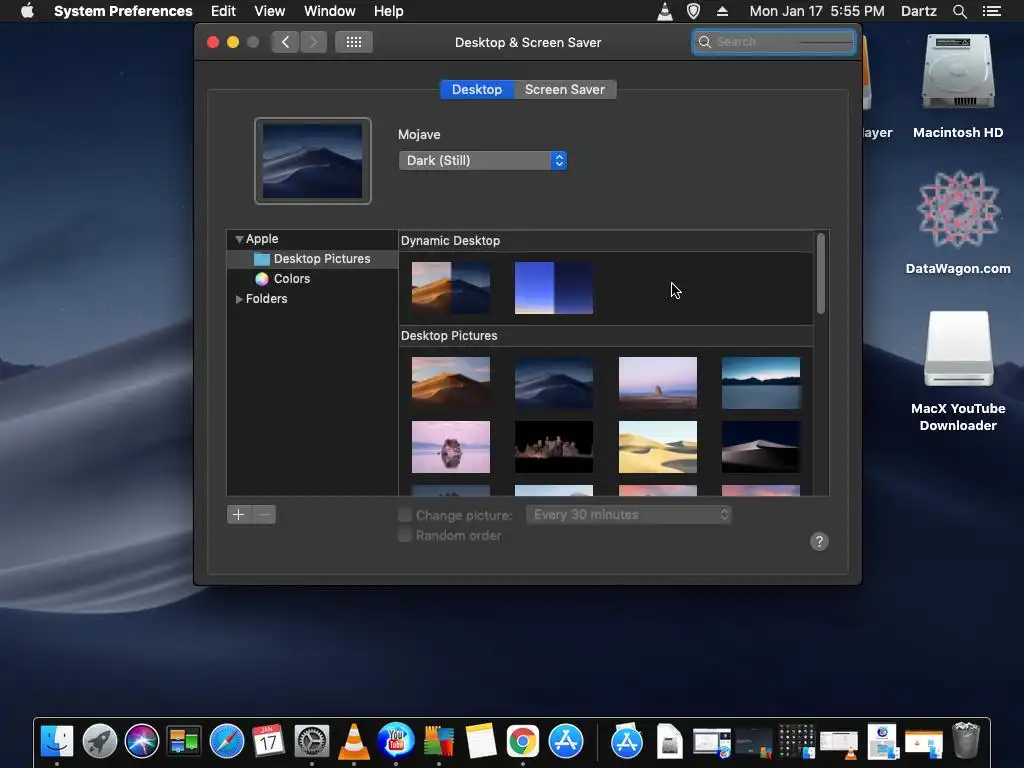Screen dimensions: 1024x768
Task: Open App Store icon left of Dock divider
Action: pyautogui.click(x=566, y=741)
